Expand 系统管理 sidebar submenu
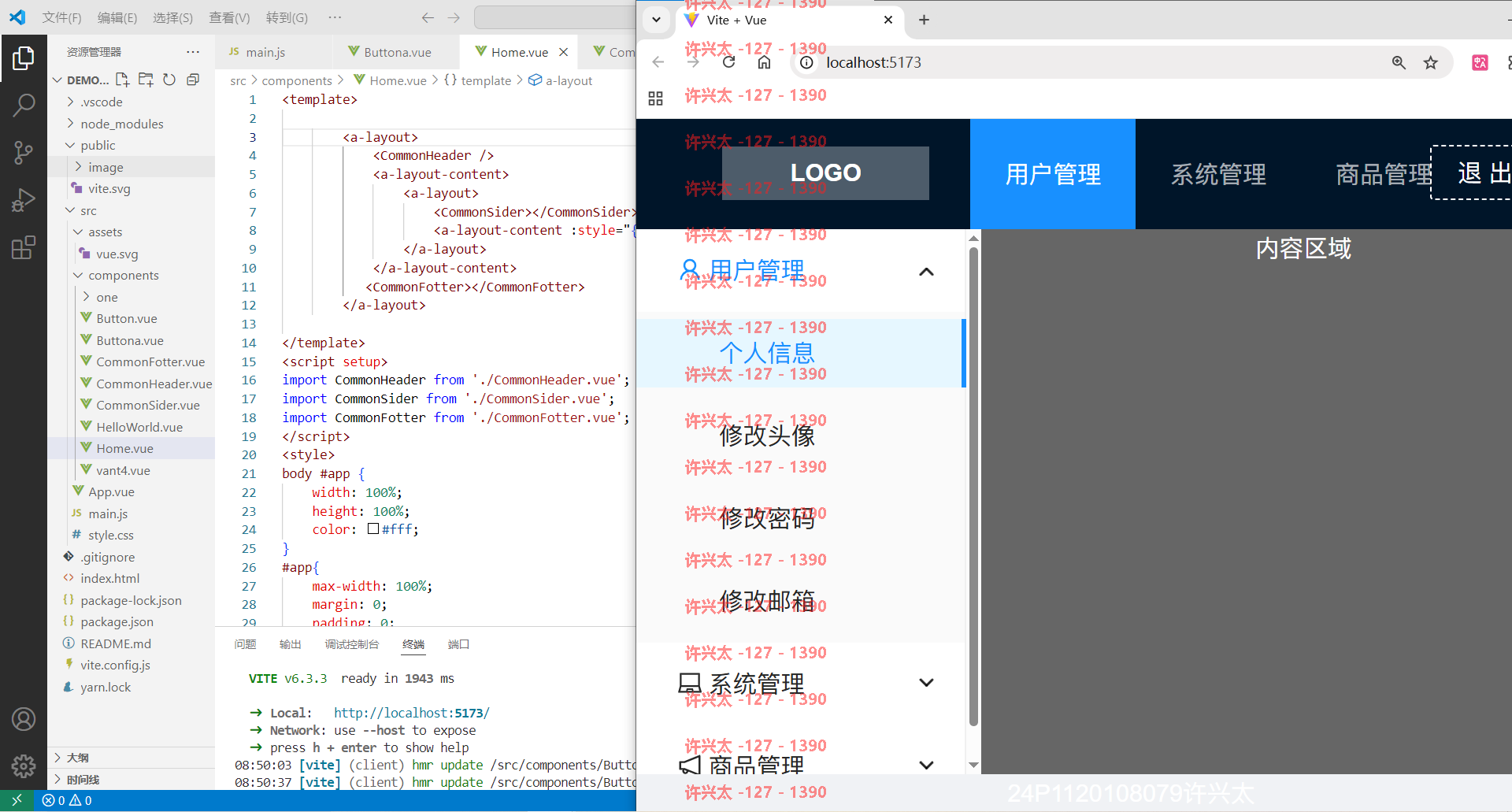Image resolution: width=1512 pixels, height=812 pixels. pyautogui.click(x=926, y=683)
